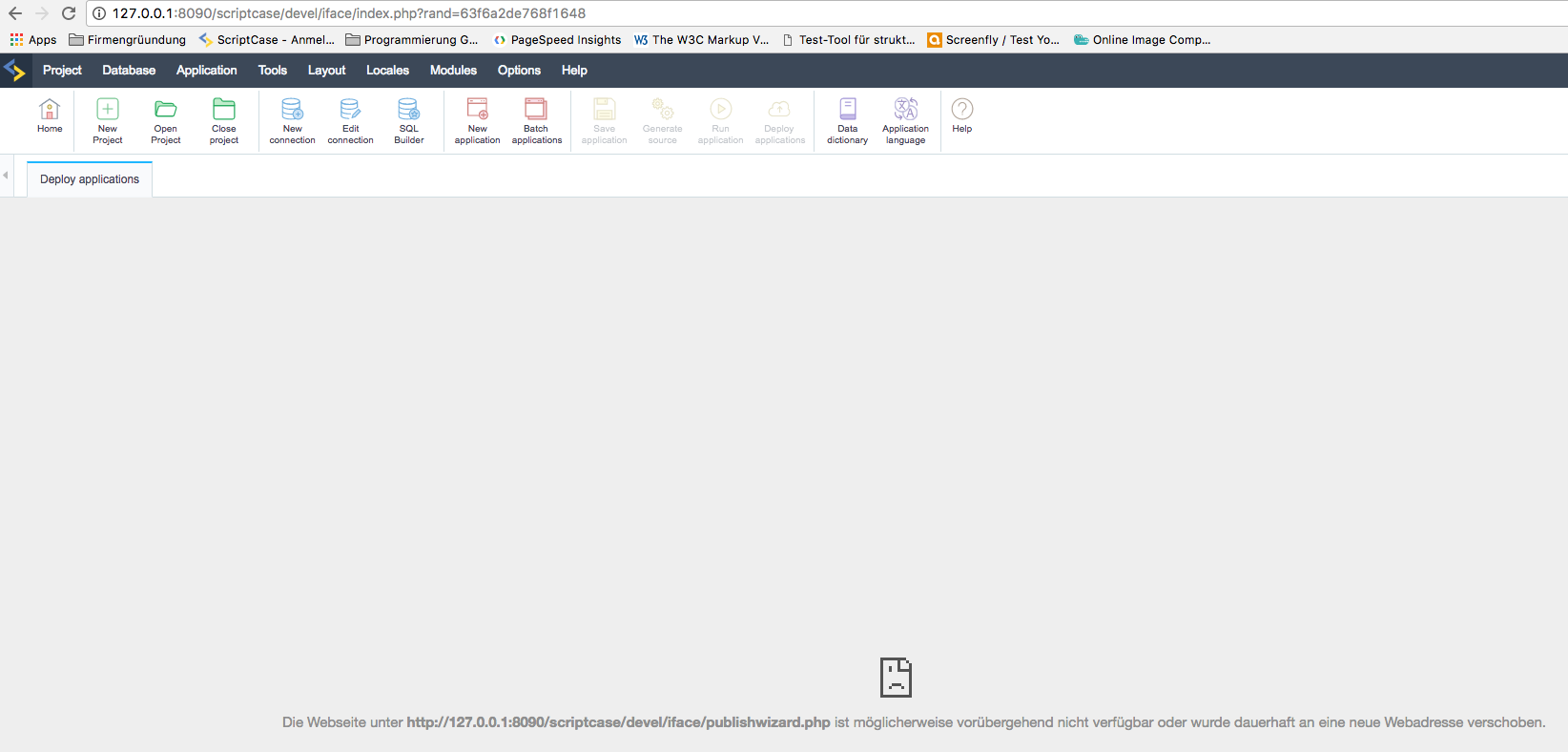This screenshot has width=1568, height=752.
Task: View site information icon in address bar
Action: 98,13
